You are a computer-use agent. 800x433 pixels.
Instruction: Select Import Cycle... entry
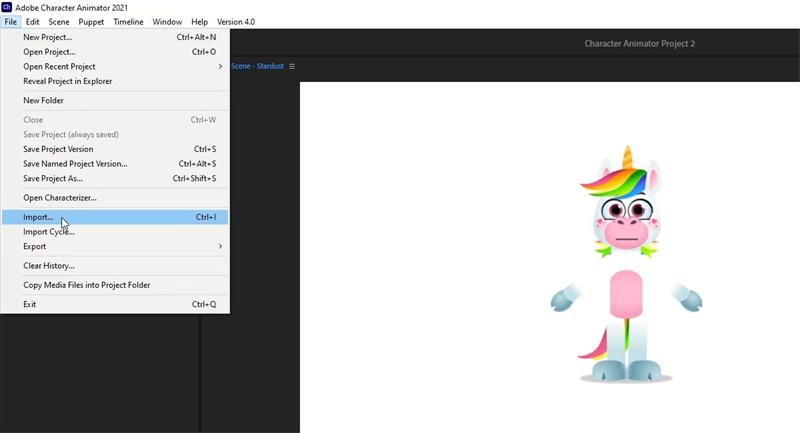coord(49,232)
